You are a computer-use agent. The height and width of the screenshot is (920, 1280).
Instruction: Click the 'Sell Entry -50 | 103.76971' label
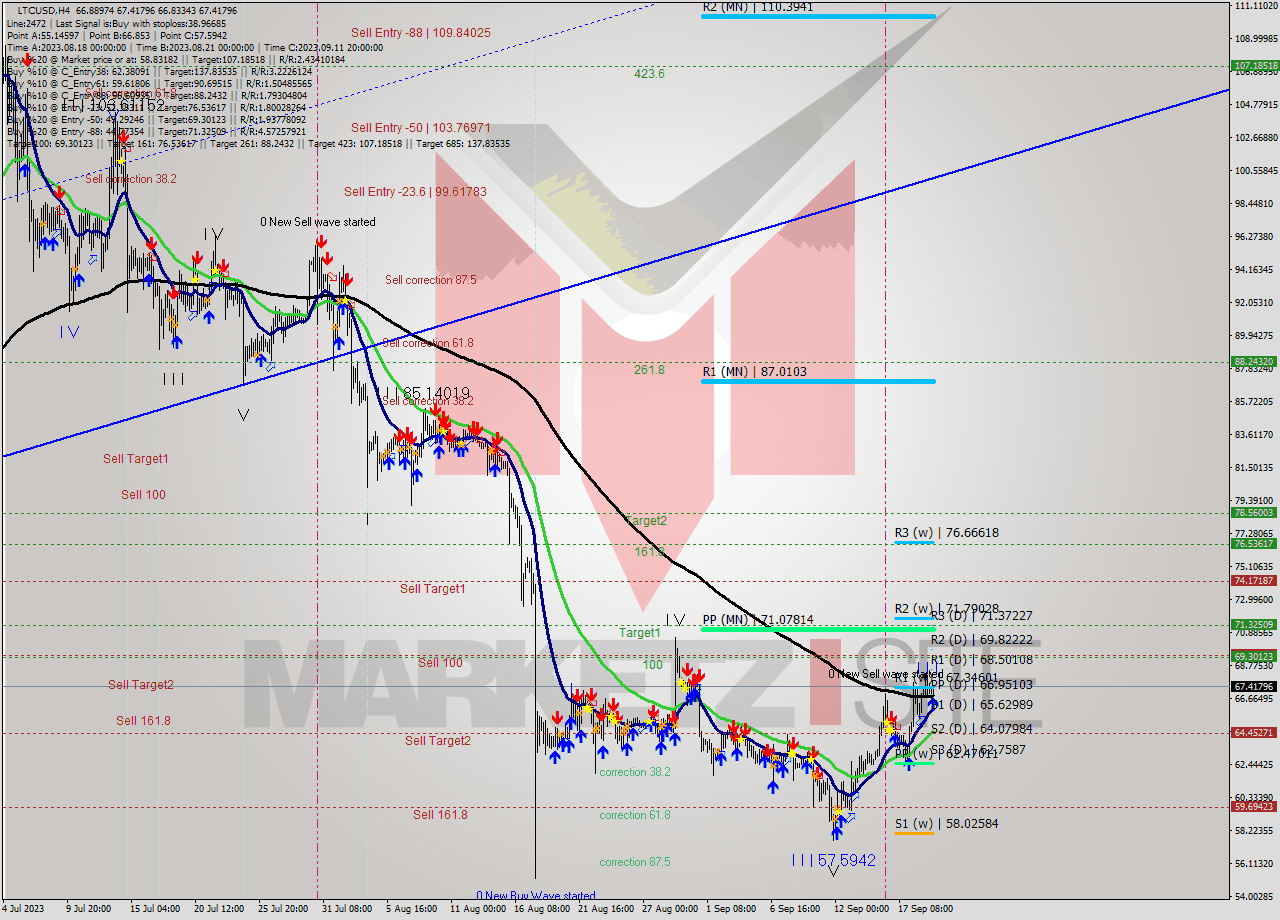tap(420, 128)
